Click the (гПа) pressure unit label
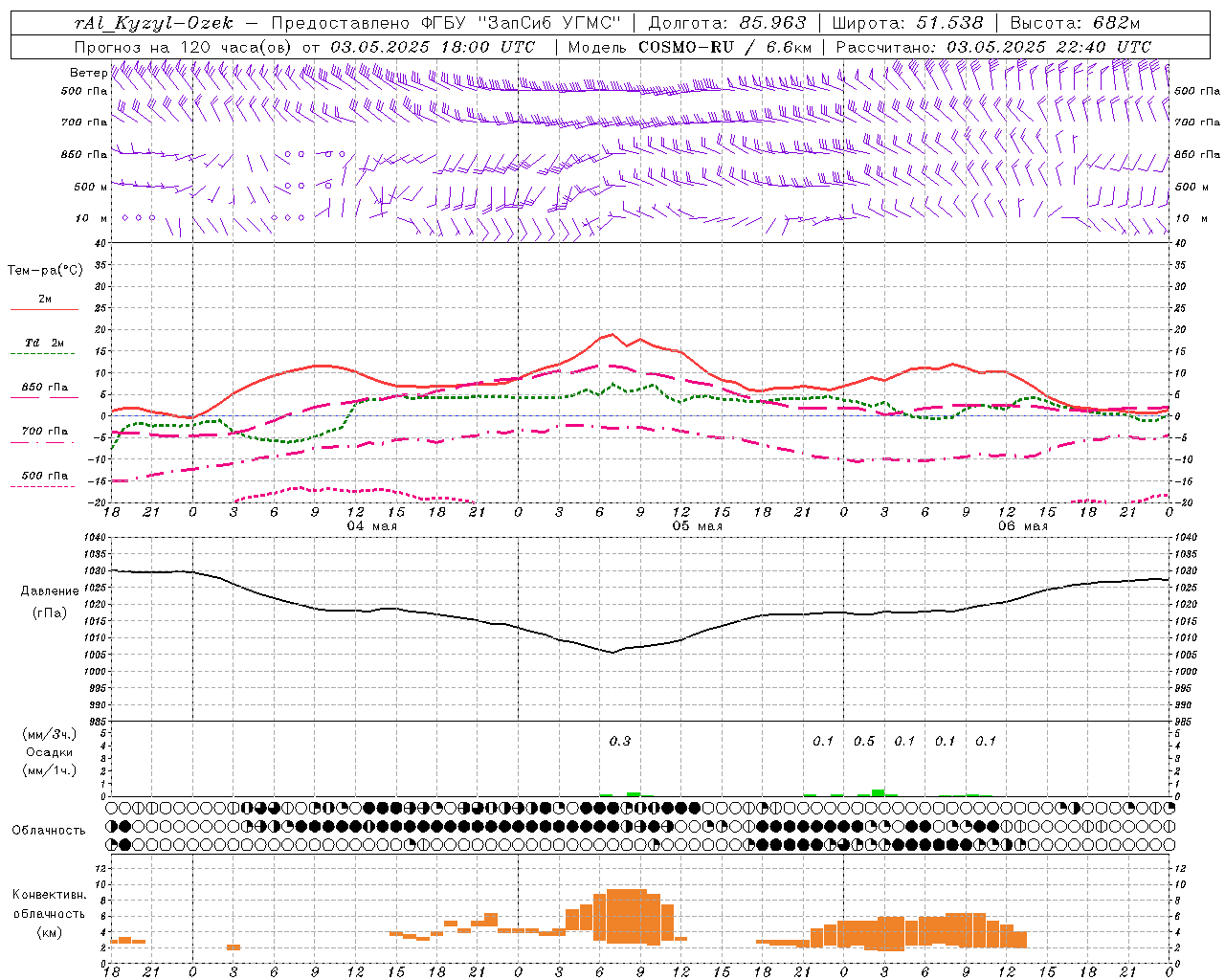1225x980 pixels. (50, 613)
